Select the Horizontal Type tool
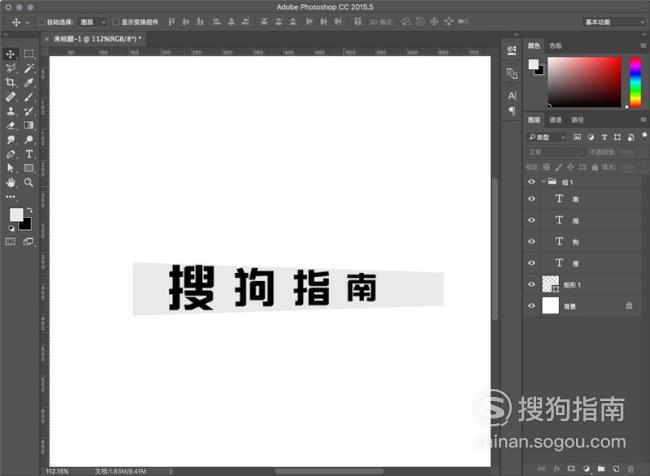This screenshot has height=476, width=650. click(x=29, y=154)
